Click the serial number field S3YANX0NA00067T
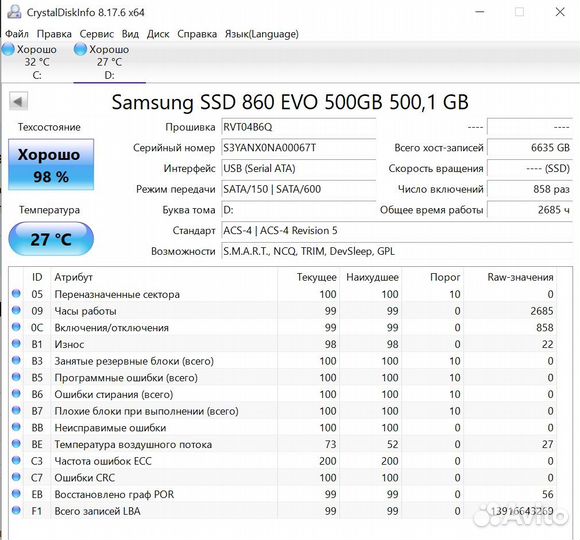 298,148
